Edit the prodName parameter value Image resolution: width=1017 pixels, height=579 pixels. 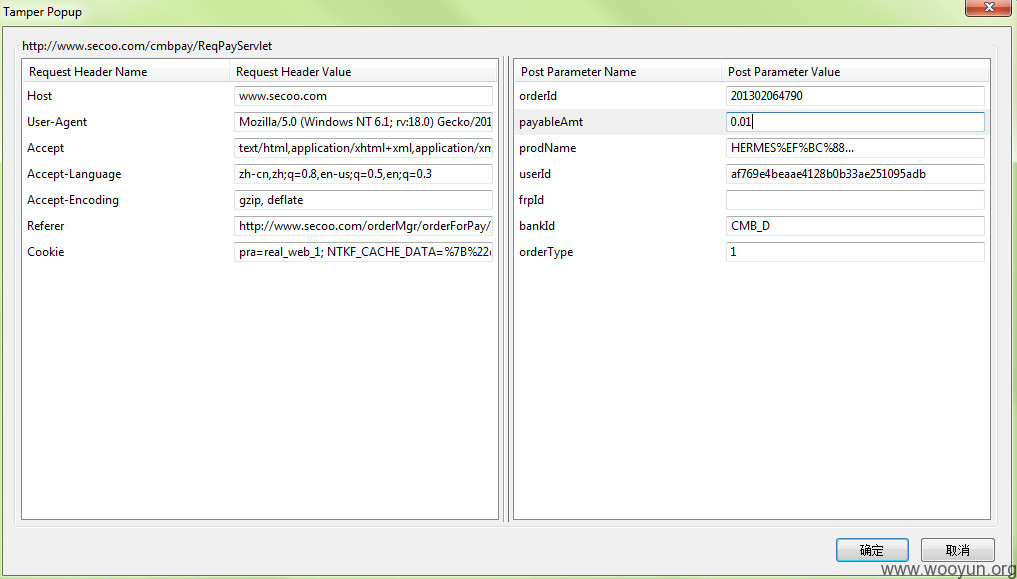[x=855, y=148]
